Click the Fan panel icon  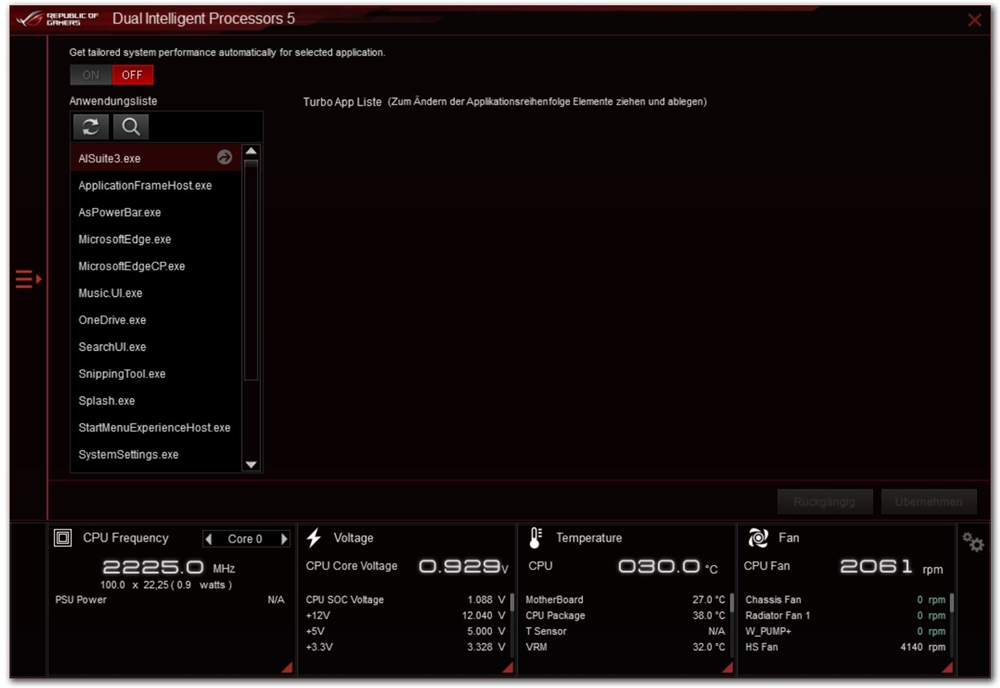pos(758,538)
